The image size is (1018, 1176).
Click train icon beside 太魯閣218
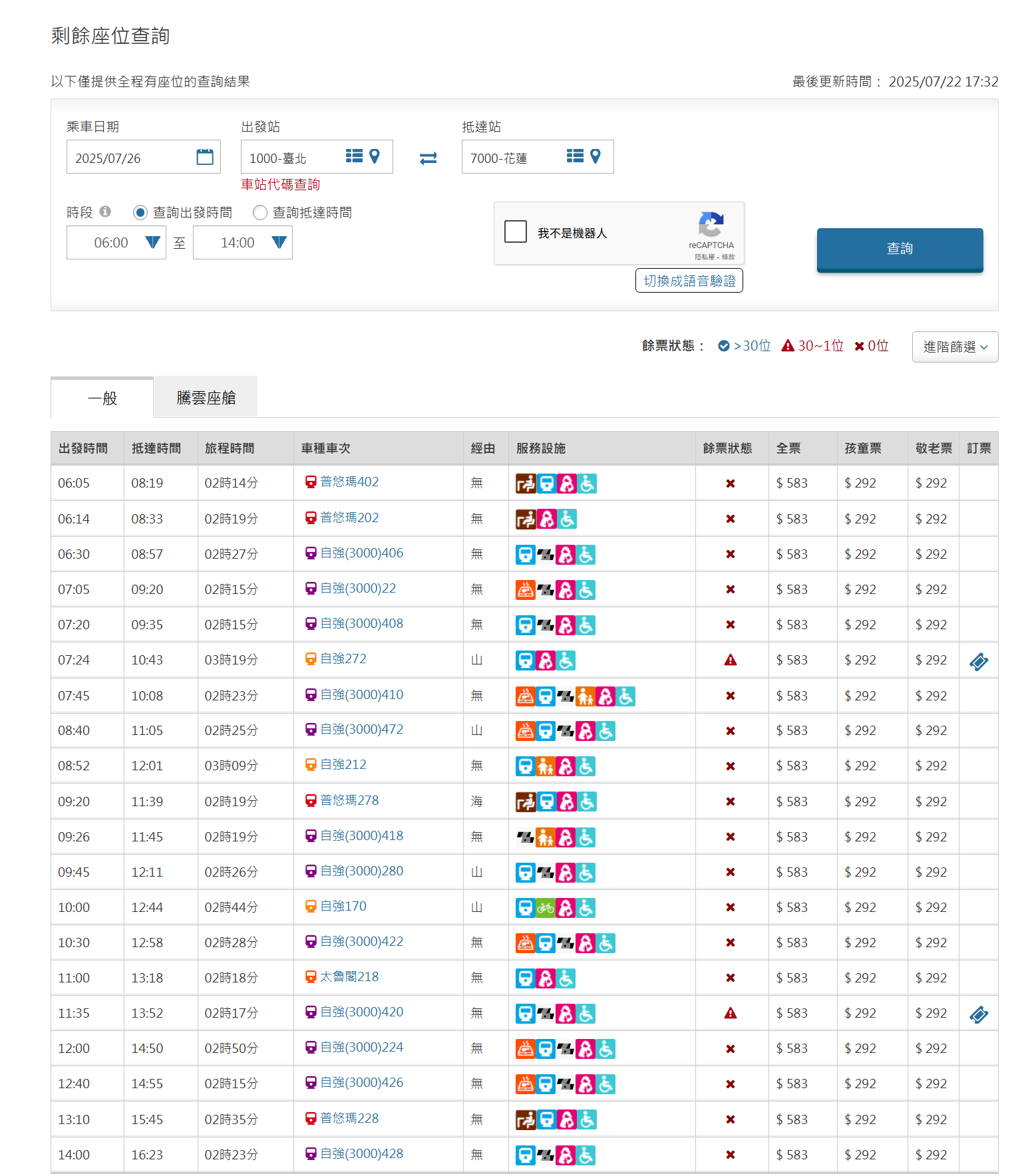pos(311,977)
